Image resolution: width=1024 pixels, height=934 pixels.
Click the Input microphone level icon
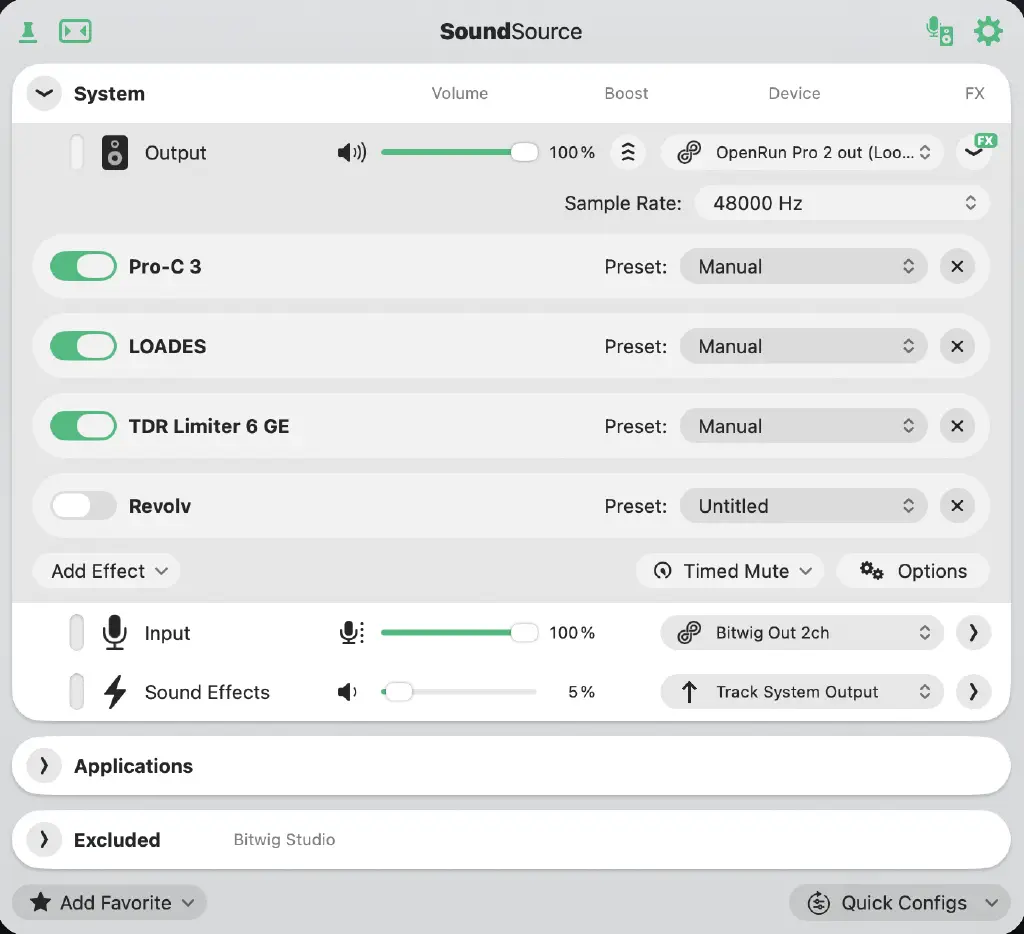coord(351,633)
